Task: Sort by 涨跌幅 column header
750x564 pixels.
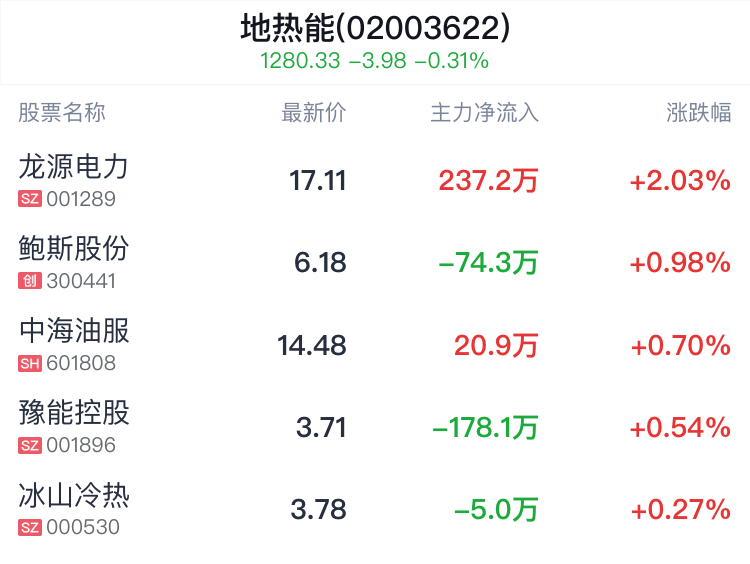Action: click(x=698, y=113)
